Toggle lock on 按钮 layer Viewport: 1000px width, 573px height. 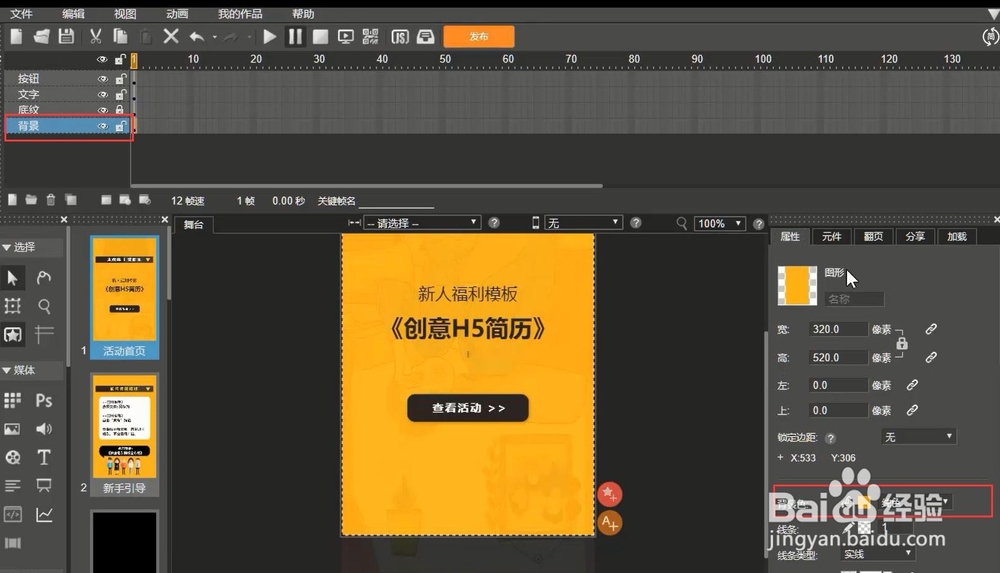click(120, 78)
